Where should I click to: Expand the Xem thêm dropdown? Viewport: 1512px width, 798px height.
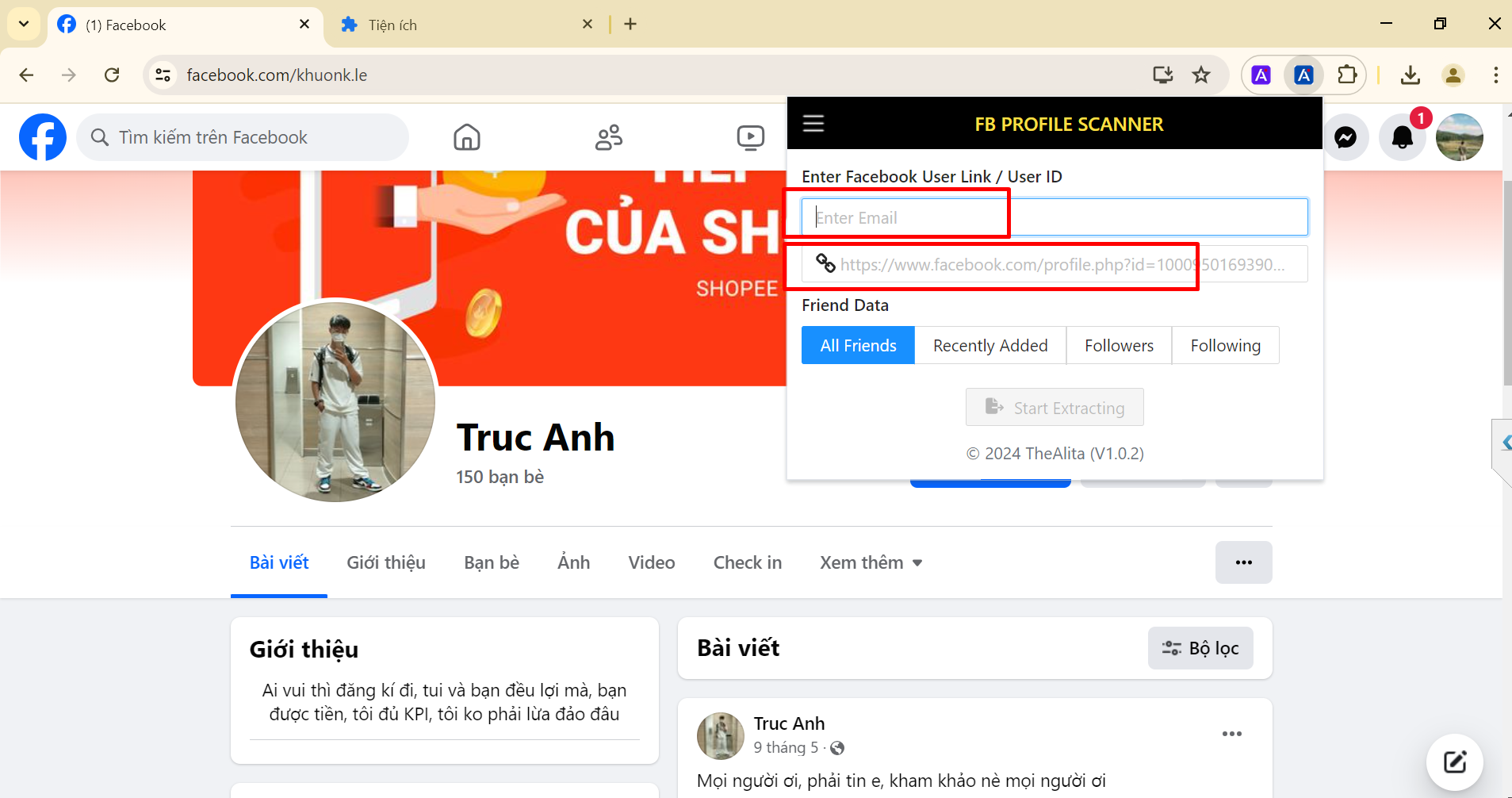(871, 562)
